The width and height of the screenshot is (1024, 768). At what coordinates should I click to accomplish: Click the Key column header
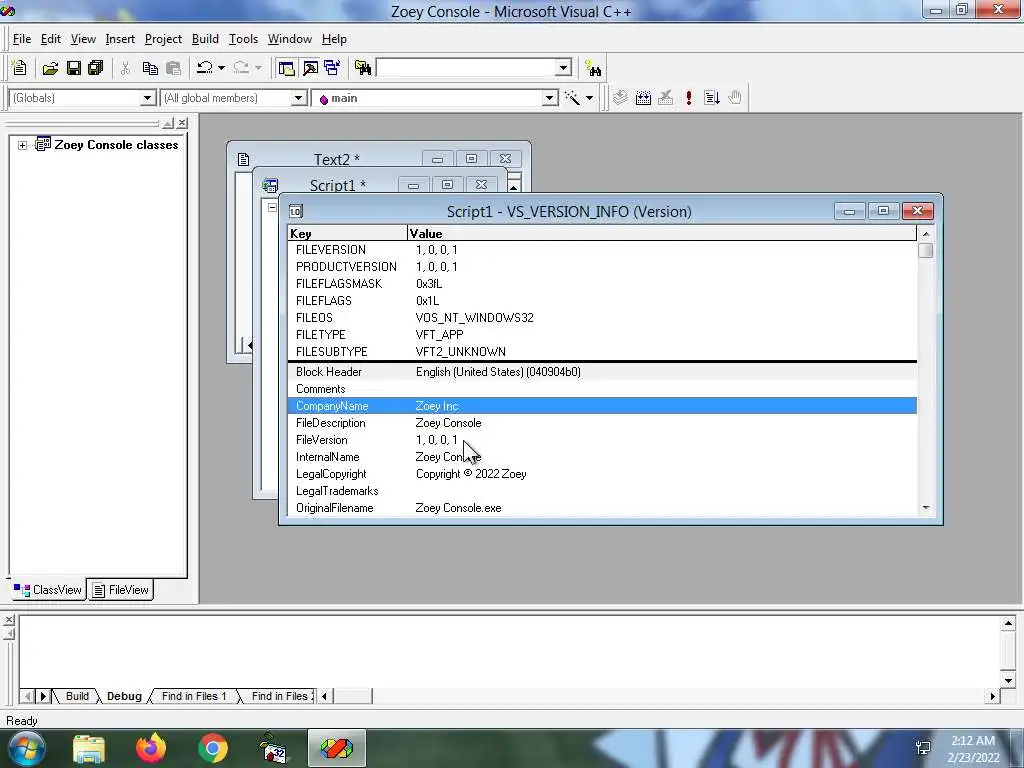pos(347,233)
